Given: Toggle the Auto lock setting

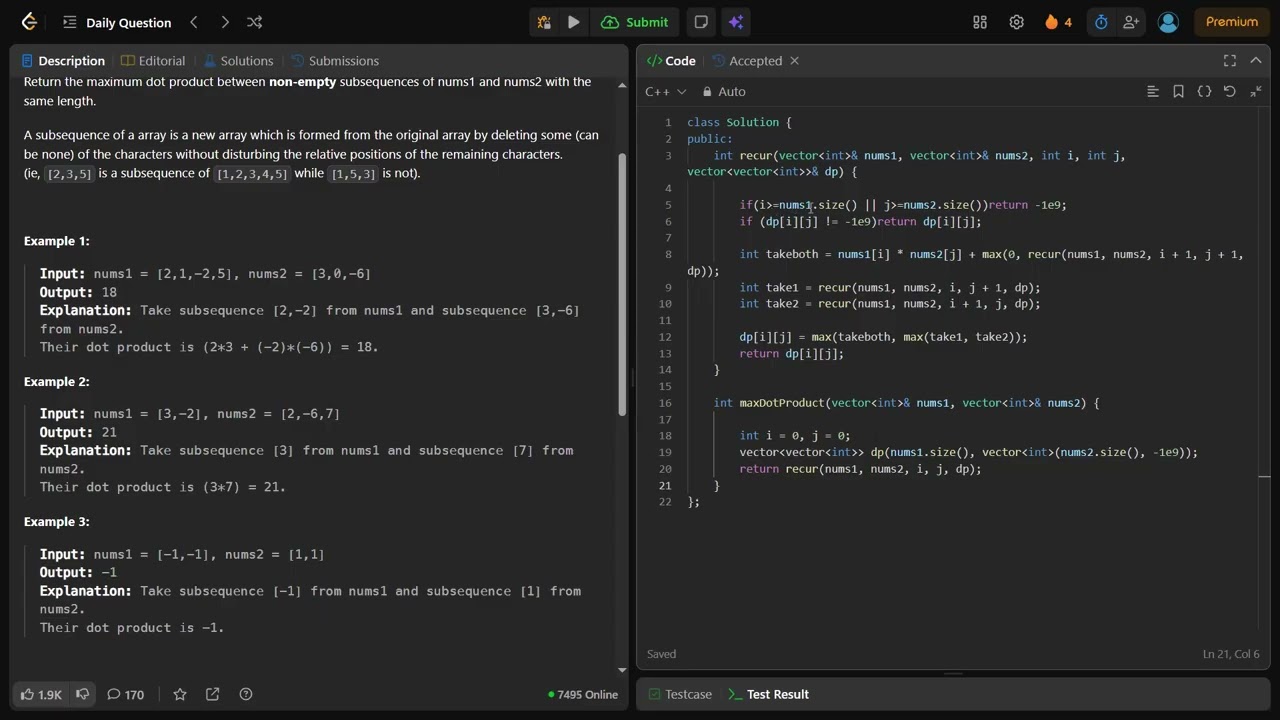Looking at the screenshot, I should point(724,92).
